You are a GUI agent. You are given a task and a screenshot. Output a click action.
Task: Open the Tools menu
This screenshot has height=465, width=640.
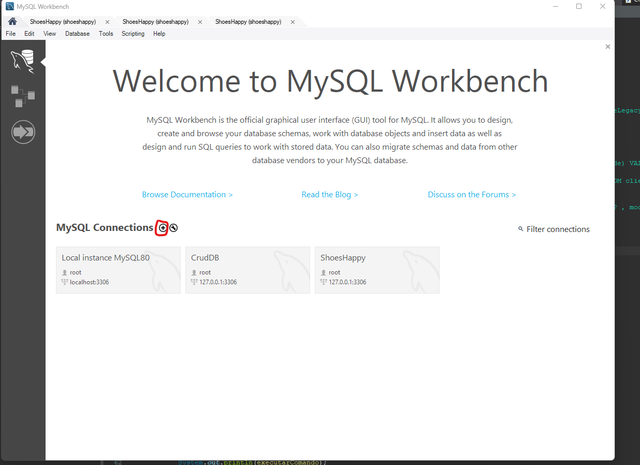(x=106, y=34)
